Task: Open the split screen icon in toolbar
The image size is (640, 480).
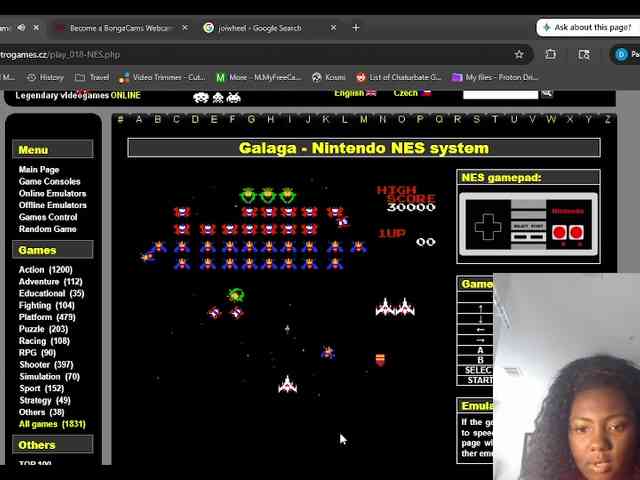Action: (584, 54)
